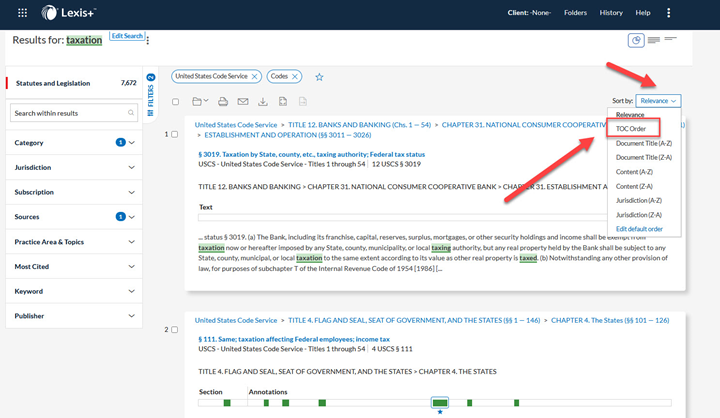Select Statutes and Legislation category

(x=74, y=83)
